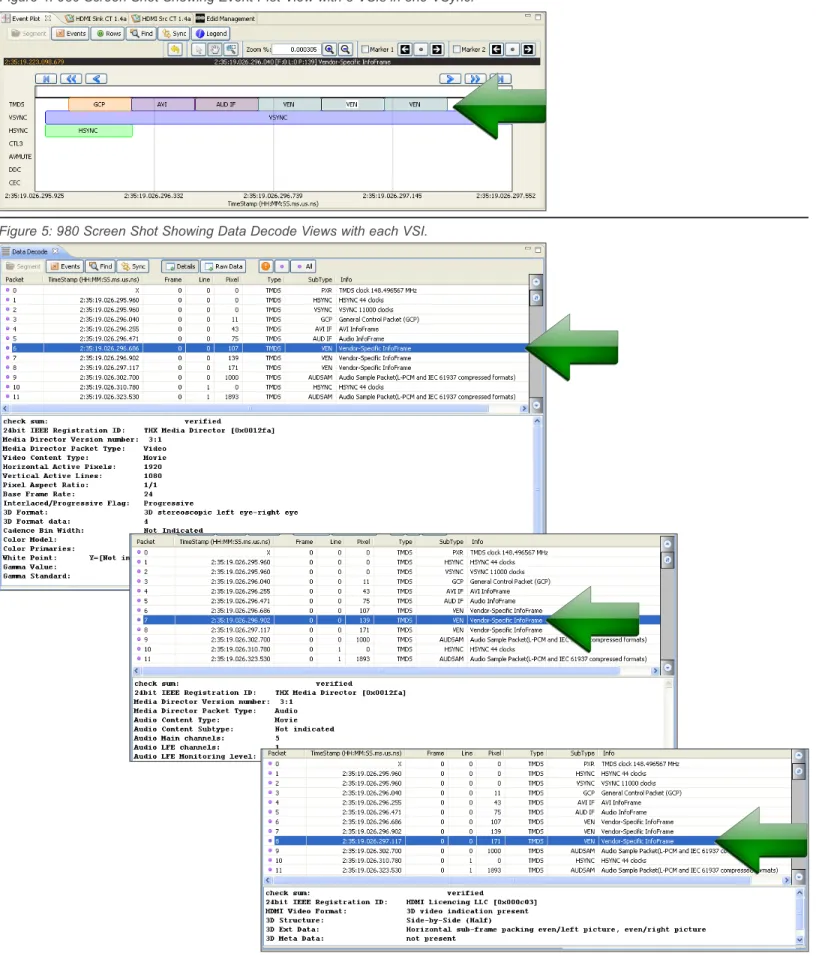Select the zoom-to-region tool in Event Plot
This screenshot has width=816, height=956.
(x=231, y=49)
